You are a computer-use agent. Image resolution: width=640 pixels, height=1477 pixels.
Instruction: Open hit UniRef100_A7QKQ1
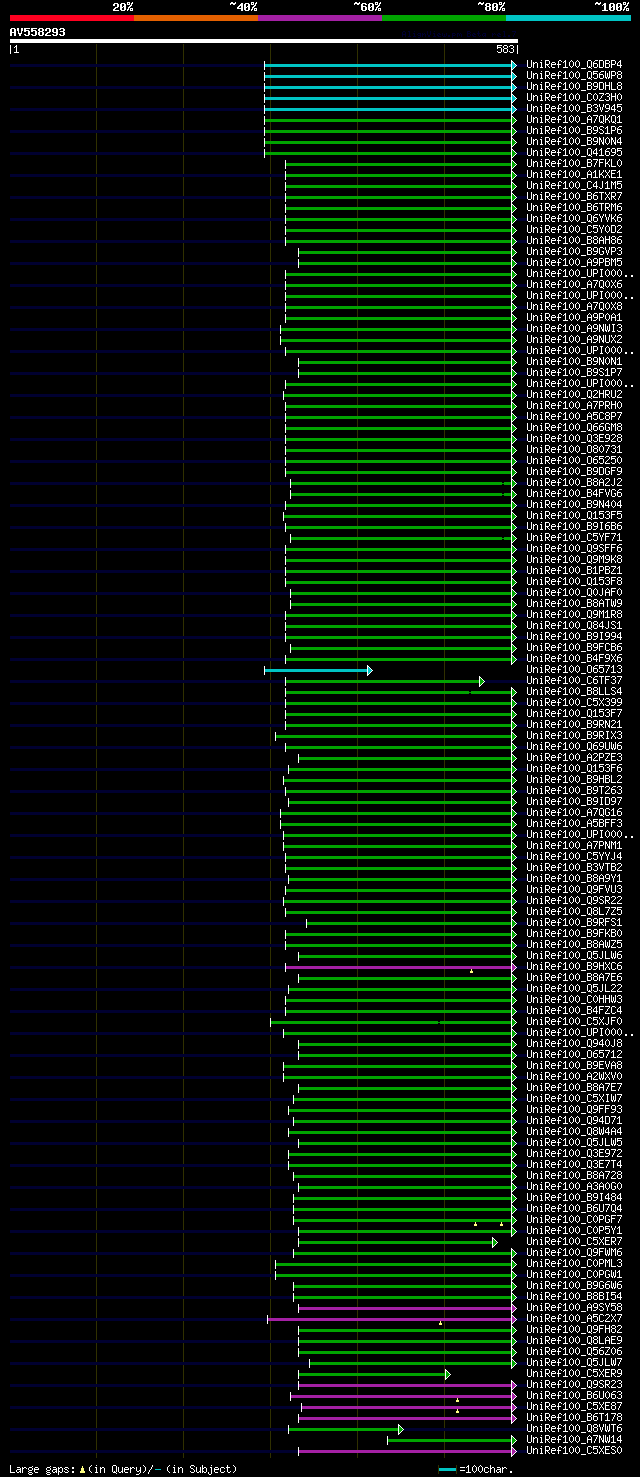tap(574, 119)
